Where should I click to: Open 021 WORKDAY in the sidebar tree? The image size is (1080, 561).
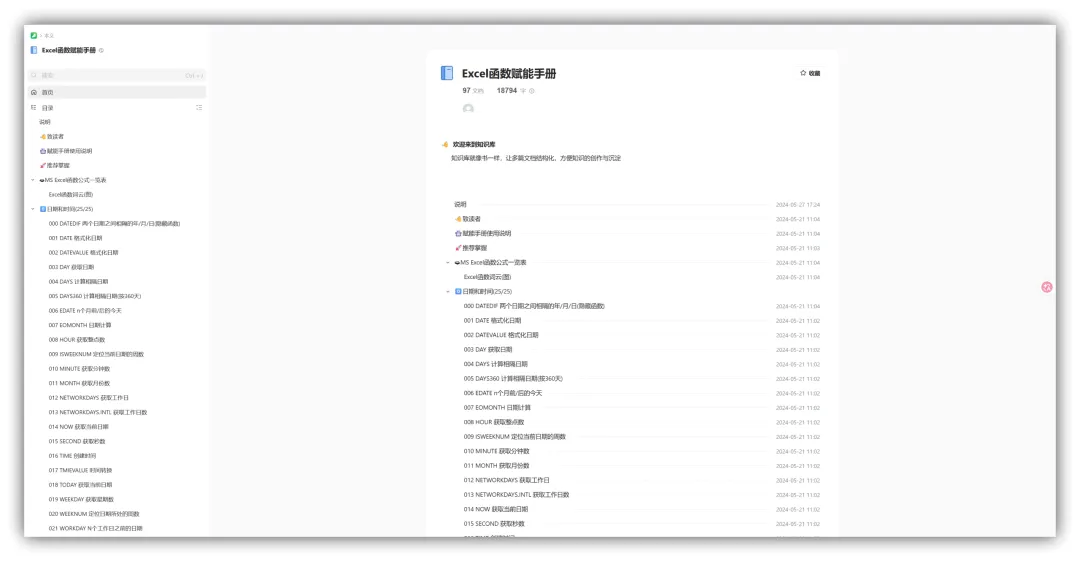[95, 528]
